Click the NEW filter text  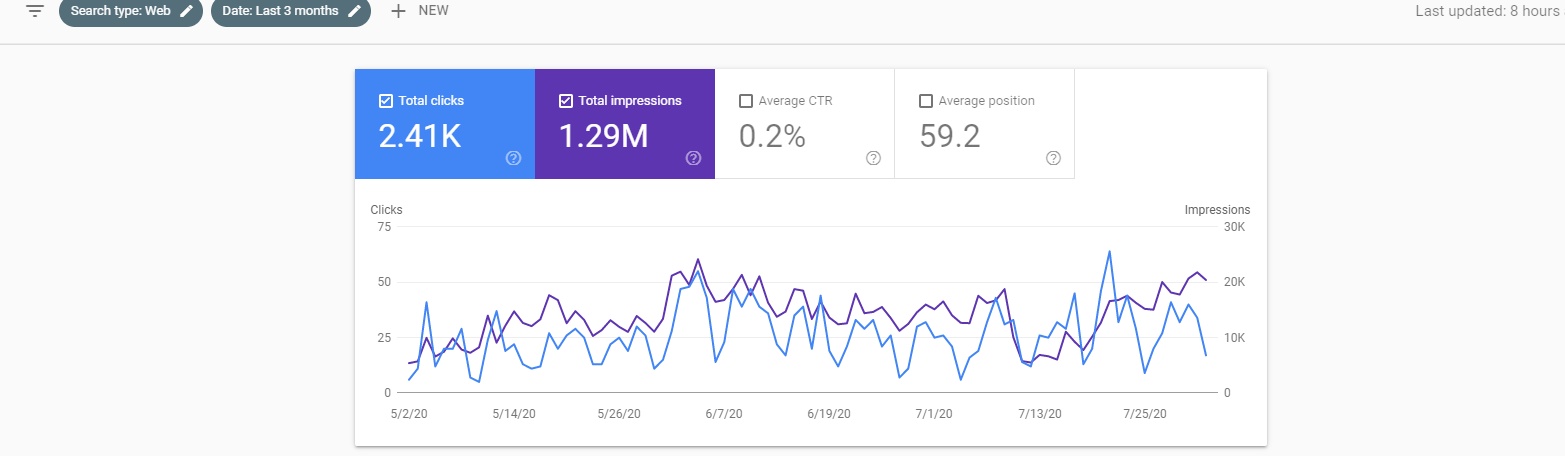tap(433, 11)
